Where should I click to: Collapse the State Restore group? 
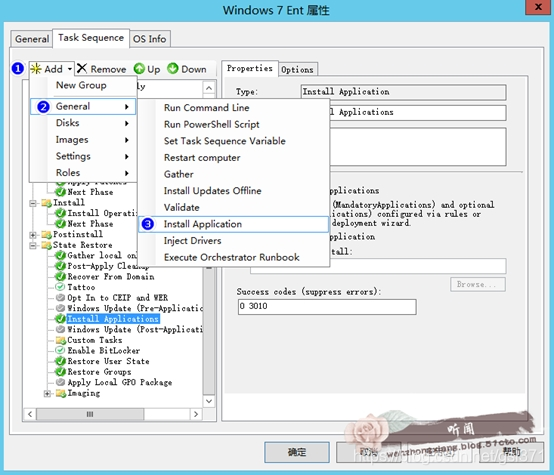click(x=33, y=245)
